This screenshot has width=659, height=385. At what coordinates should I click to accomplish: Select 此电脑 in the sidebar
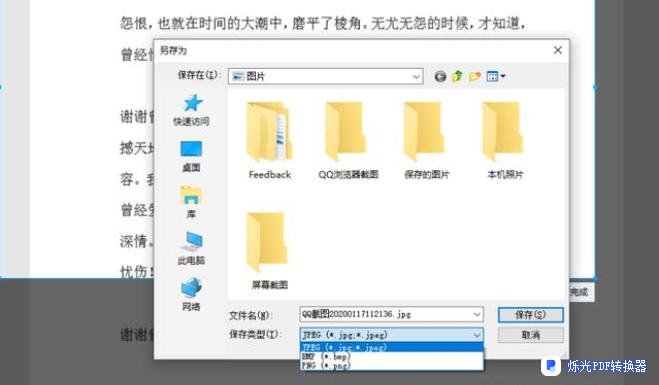click(x=191, y=248)
